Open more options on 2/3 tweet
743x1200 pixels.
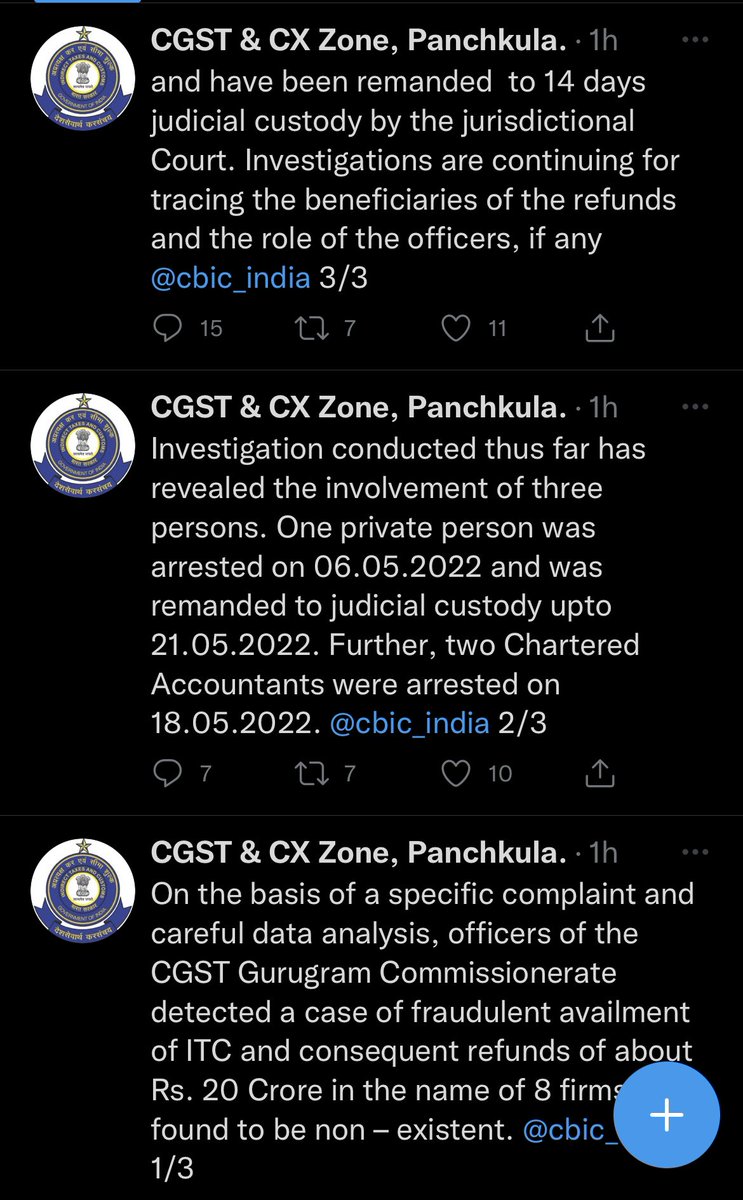click(695, 407)
